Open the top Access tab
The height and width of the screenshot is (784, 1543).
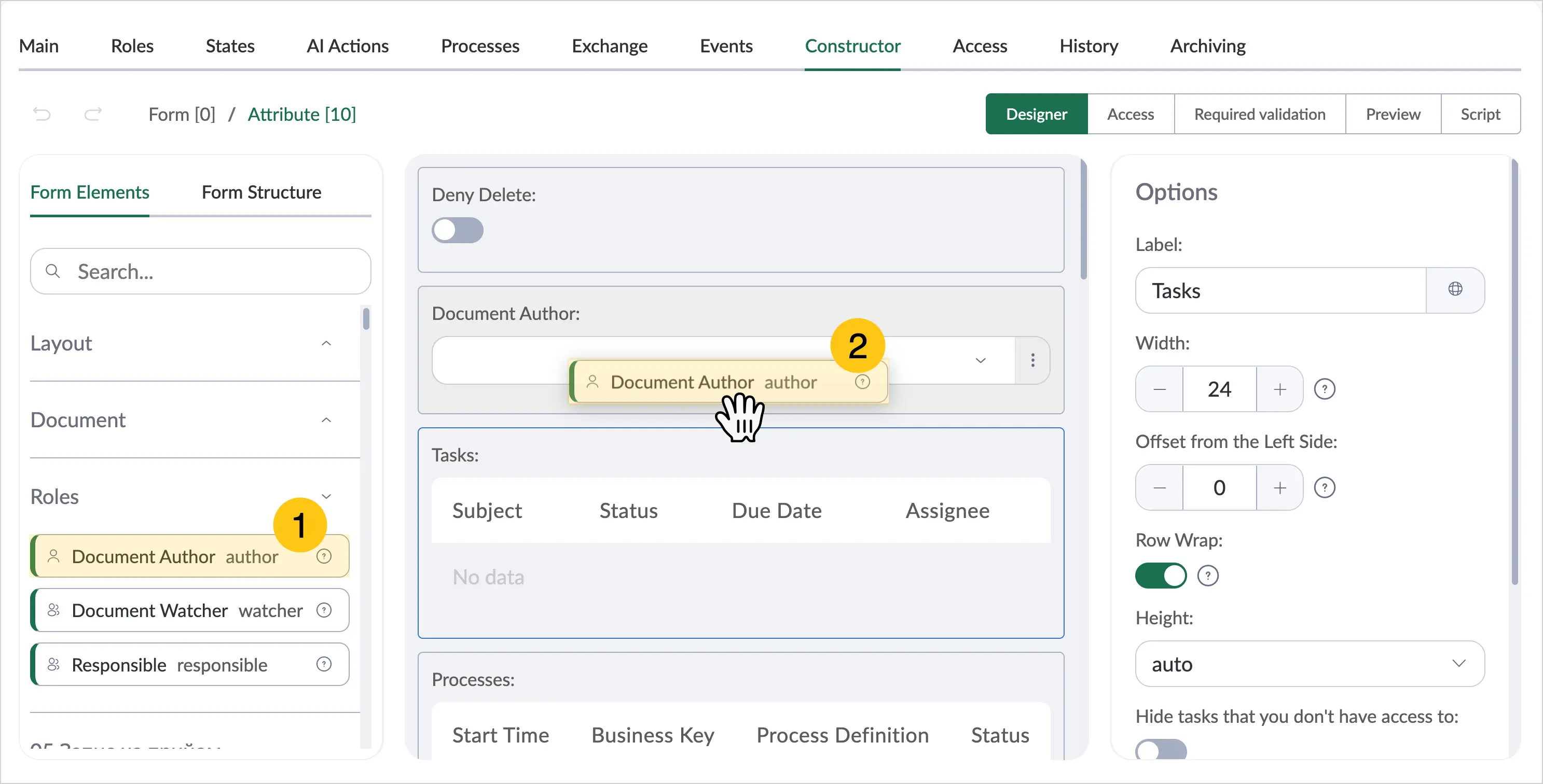click(x=980, y=46)
